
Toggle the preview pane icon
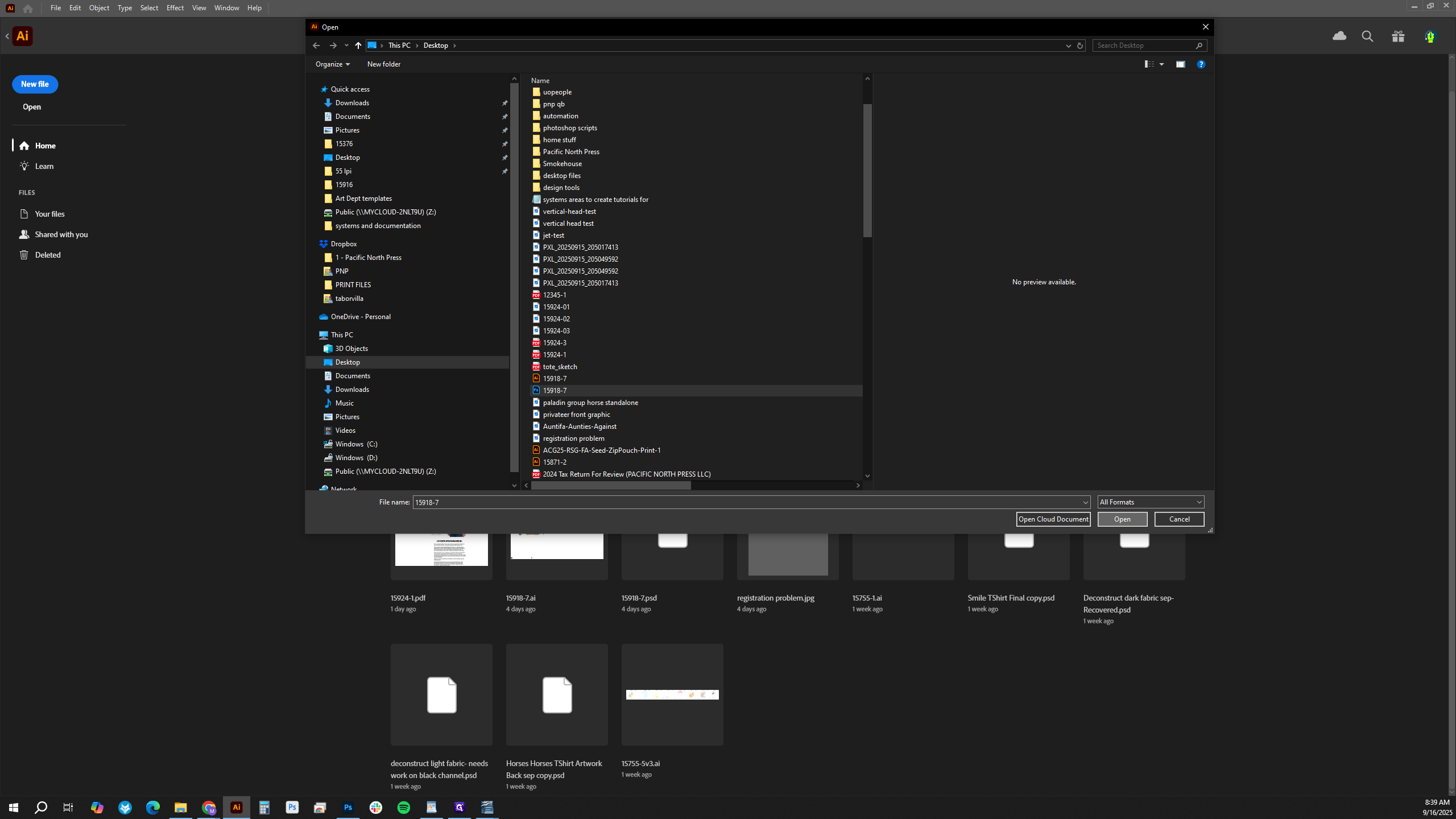[x=1181, y=64]
